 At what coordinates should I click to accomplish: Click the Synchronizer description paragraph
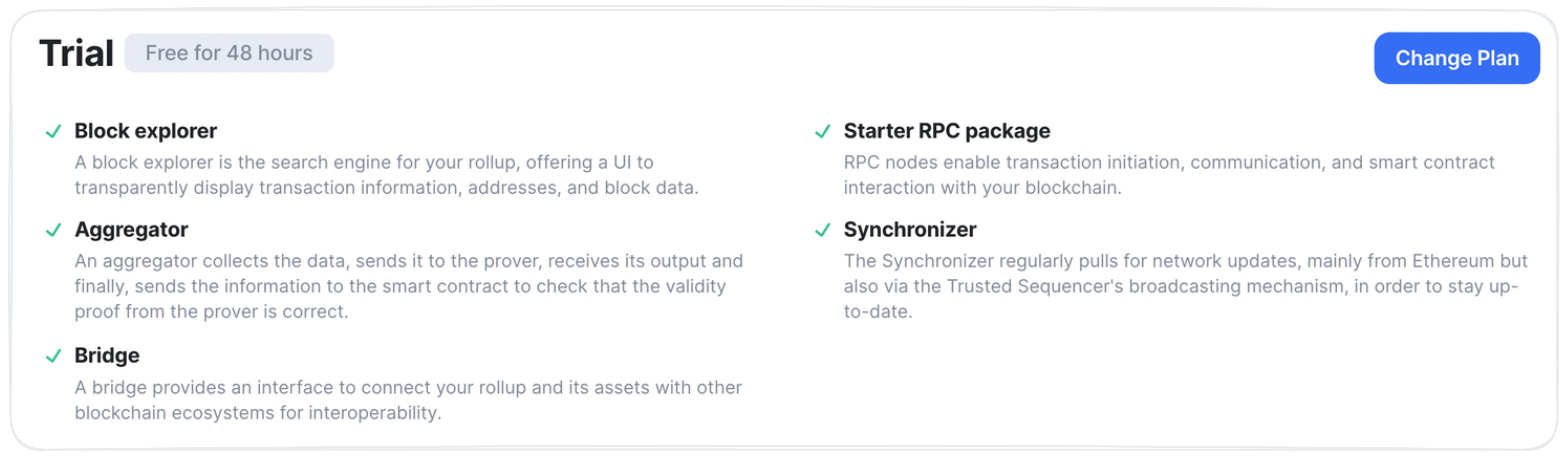[x=1185, y=286]
